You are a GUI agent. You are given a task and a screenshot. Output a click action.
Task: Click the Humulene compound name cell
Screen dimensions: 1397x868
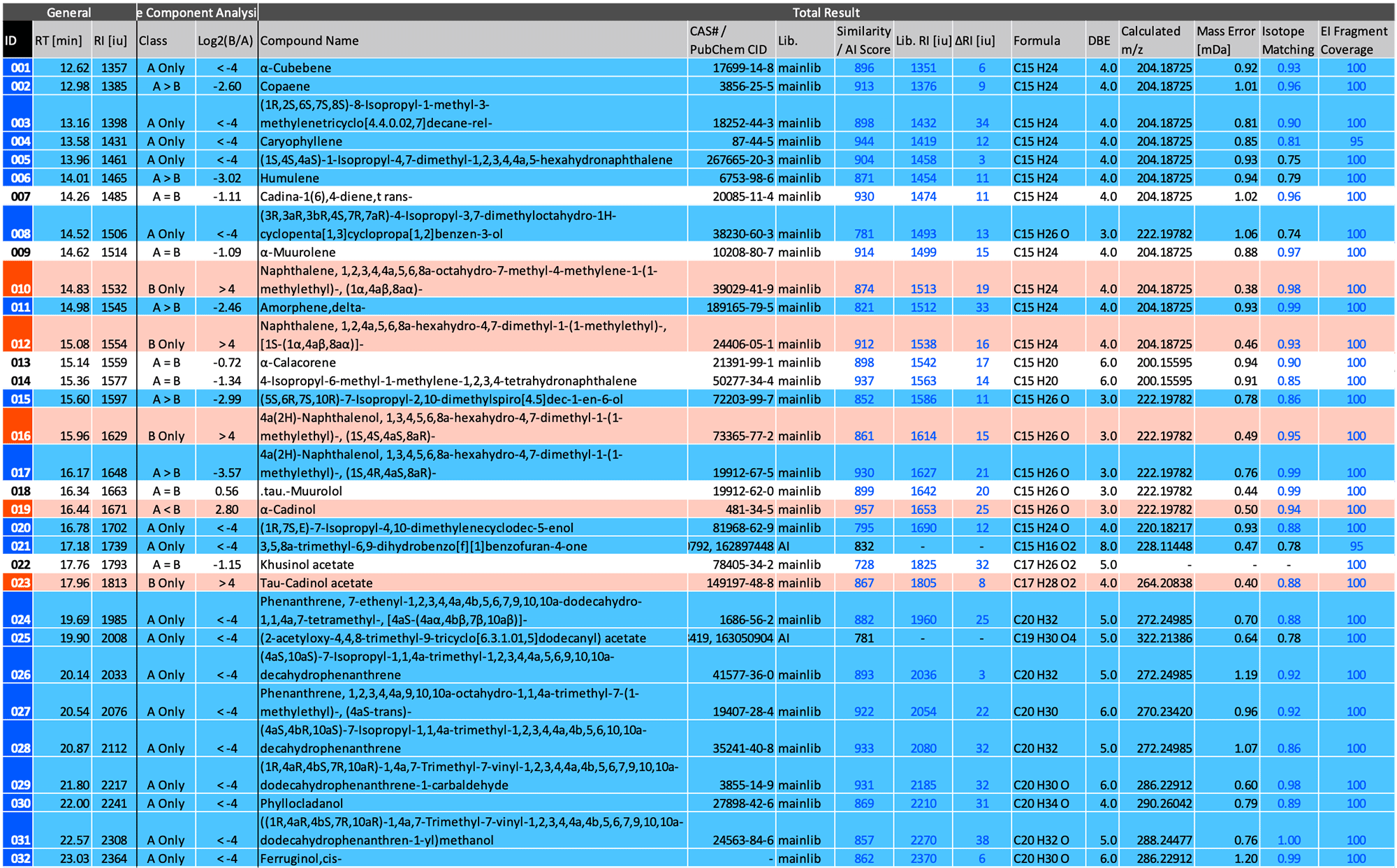pos(289,179)
